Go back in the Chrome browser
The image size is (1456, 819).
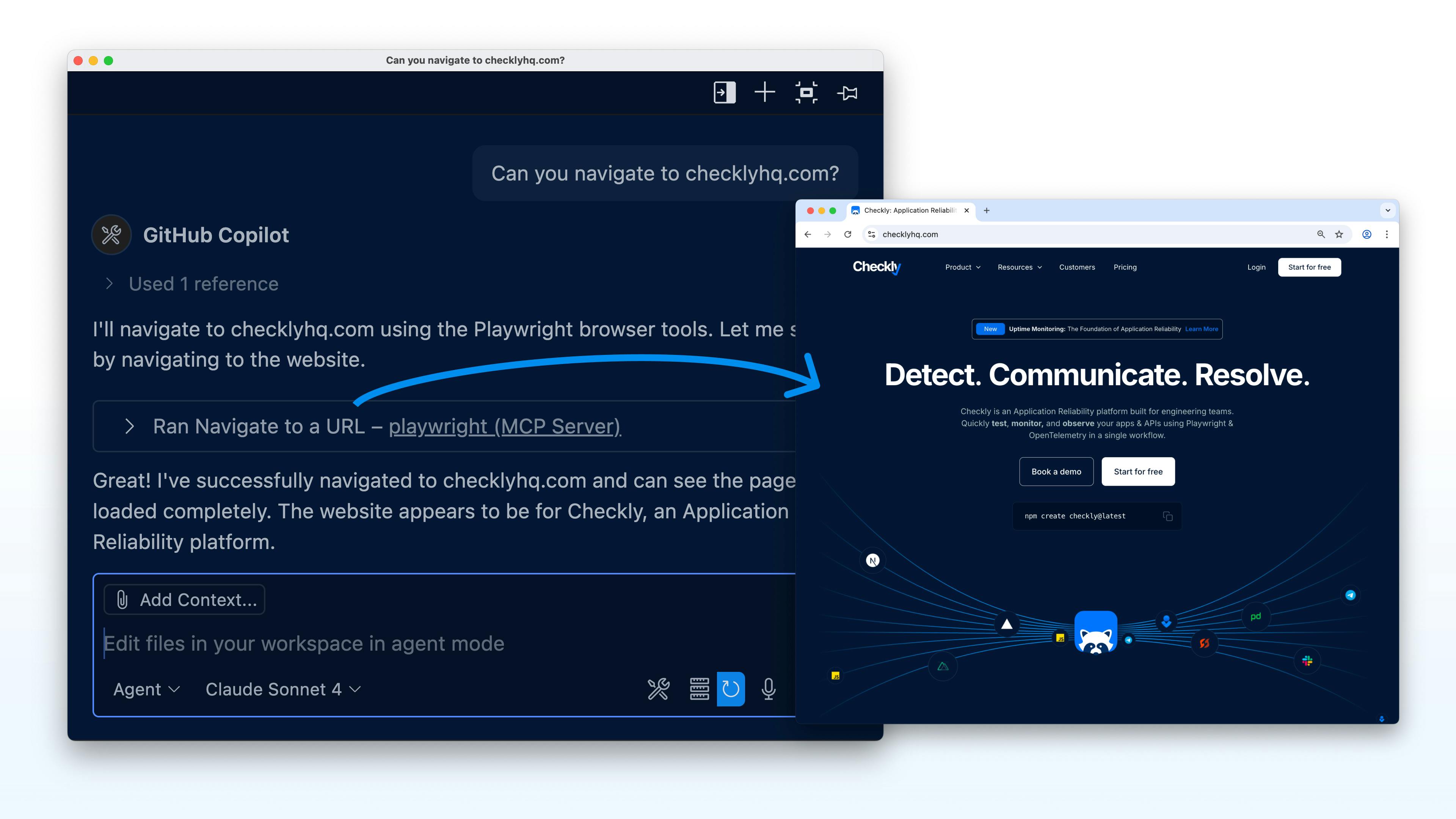click(x=808, y=235)
